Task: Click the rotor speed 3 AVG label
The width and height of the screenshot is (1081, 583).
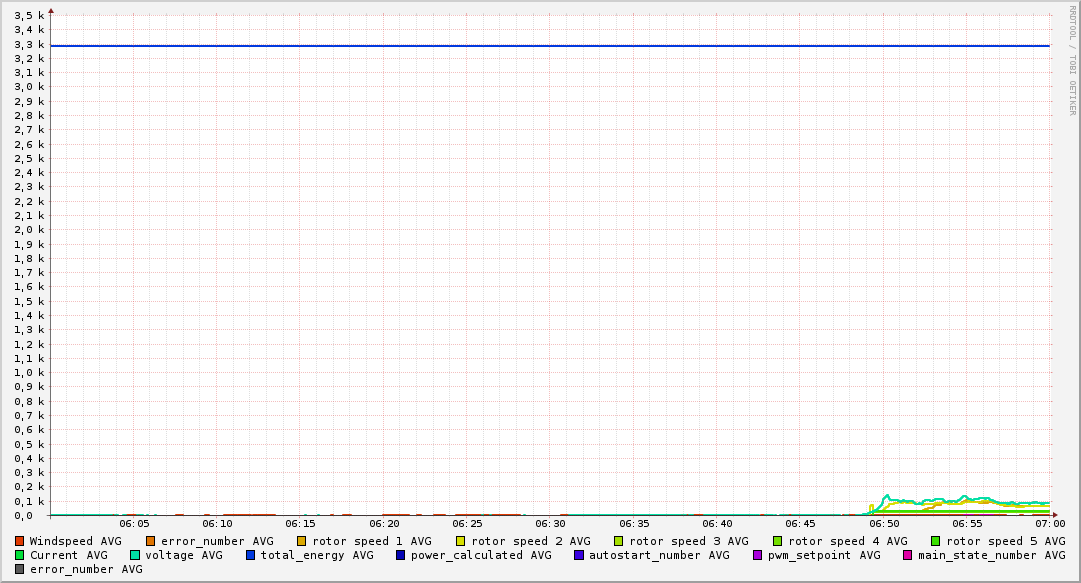Action: (688, 541)
